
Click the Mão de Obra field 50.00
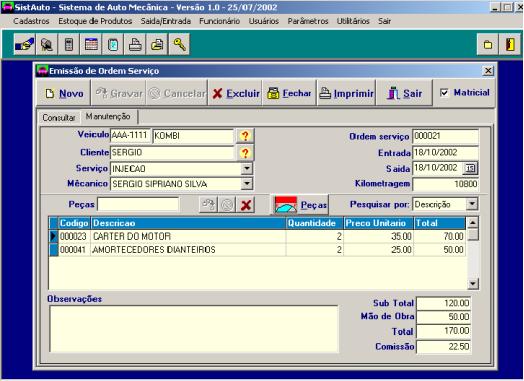(x=444, y=317)
